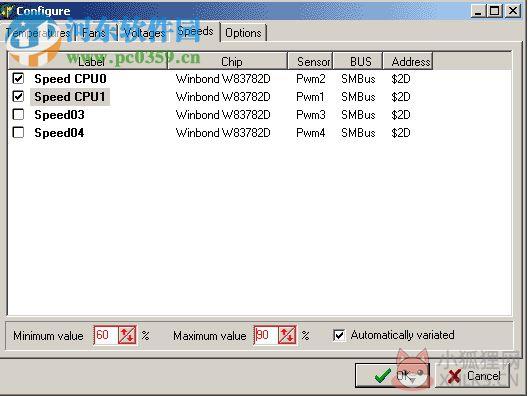Sort by the Chip column header
The width and height of the screenshot is (530, 396).
point(228,61)
